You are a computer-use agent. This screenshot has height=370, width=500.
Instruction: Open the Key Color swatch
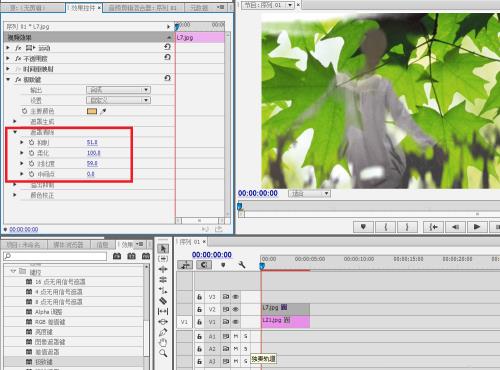tap(92, 111)
